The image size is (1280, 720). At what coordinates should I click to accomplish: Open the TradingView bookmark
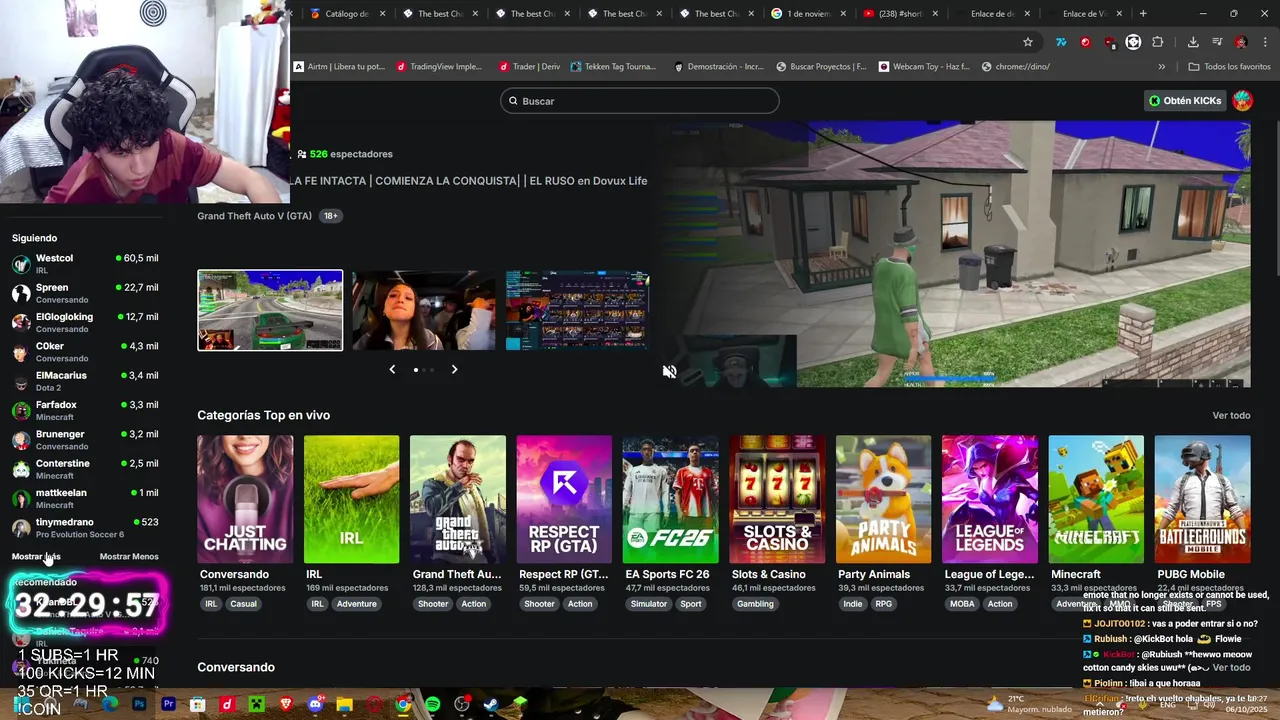(x=439, y=67)
